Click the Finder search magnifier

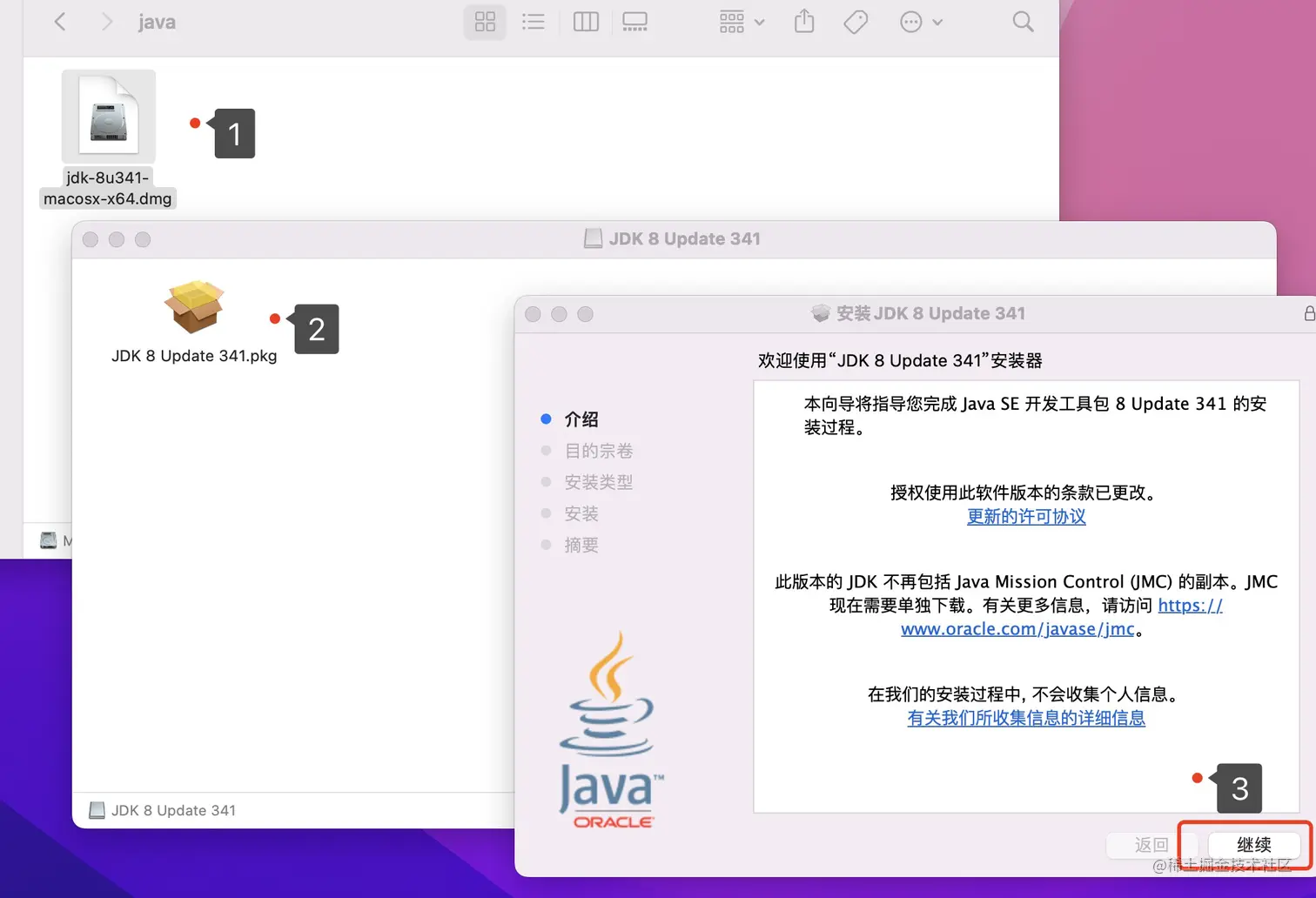[x=1023, y=22]
